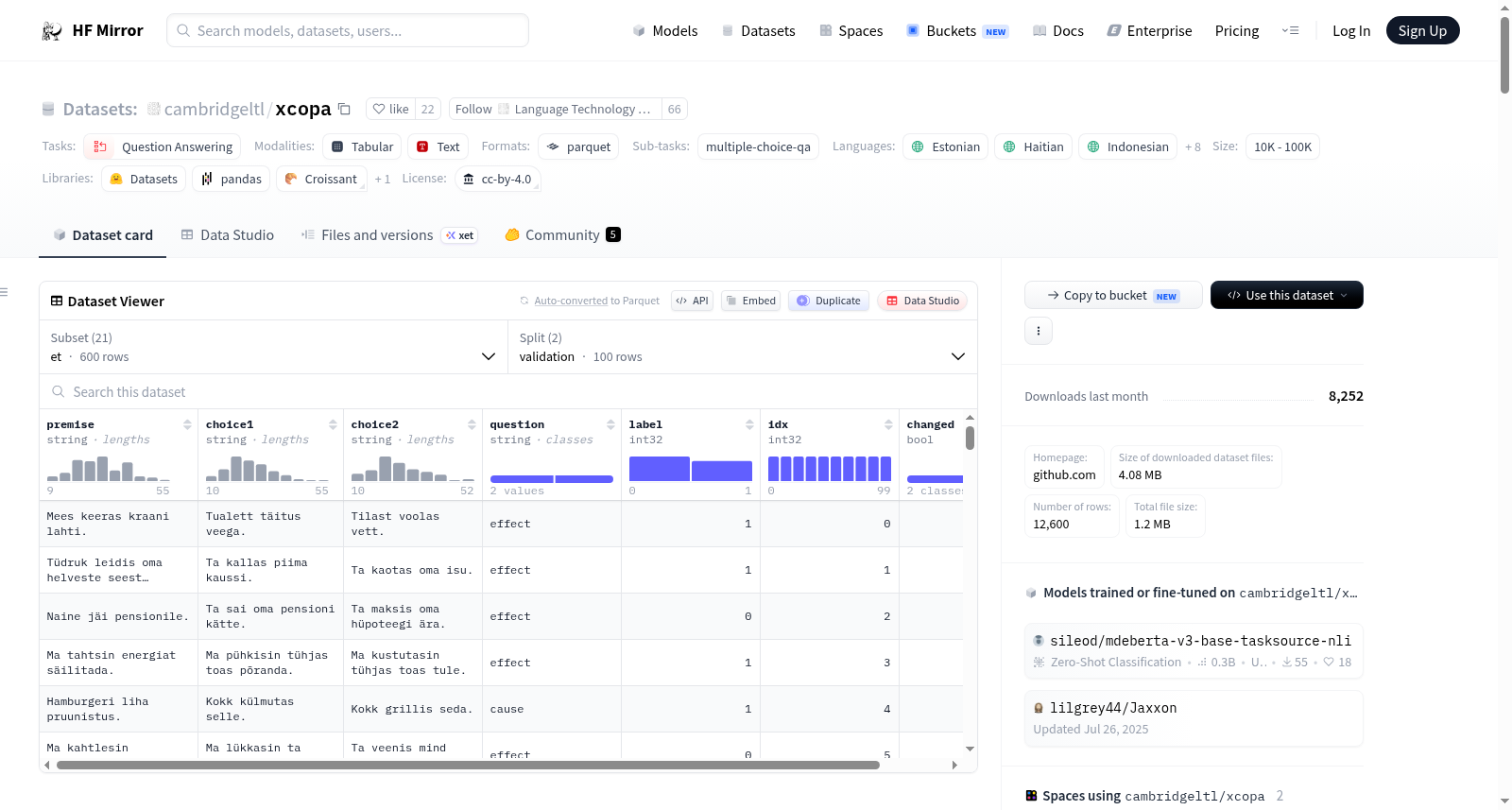The image size is (1512, 810).
Task: Click the search magnifier in the dataset search
Action: 59,391
